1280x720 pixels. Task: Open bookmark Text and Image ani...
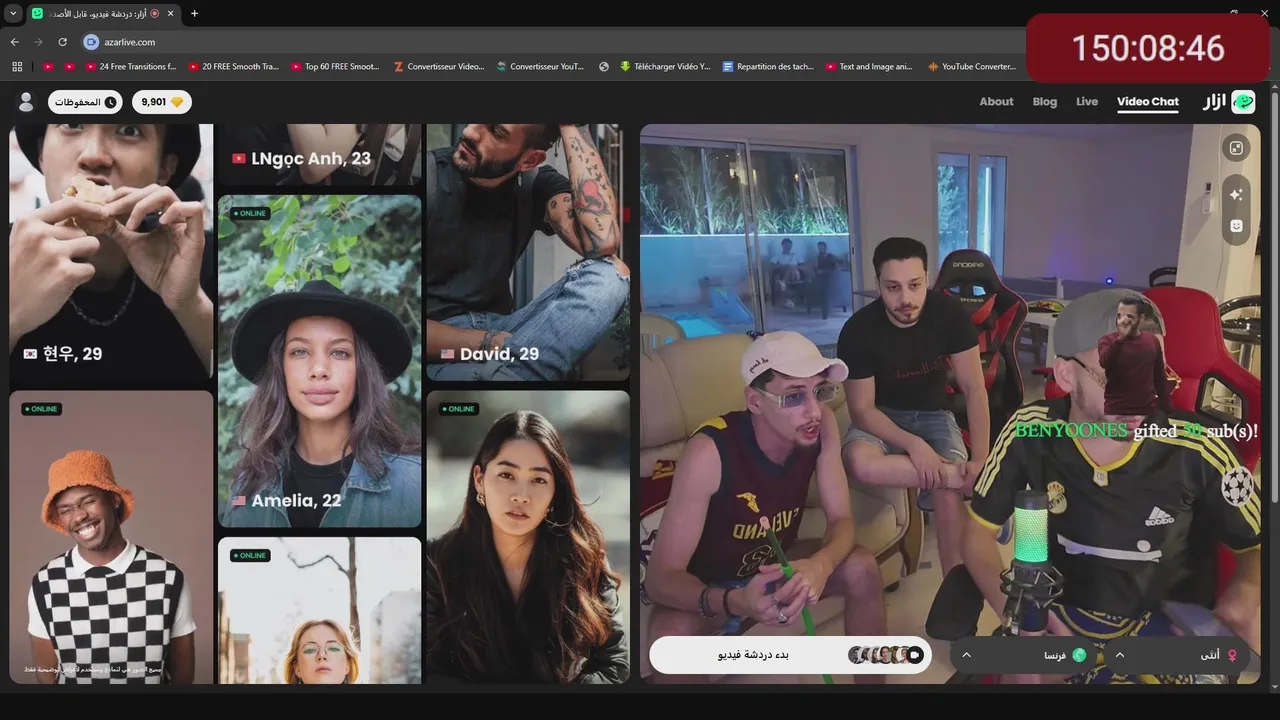pyautogui.click(x=869, y=67)
